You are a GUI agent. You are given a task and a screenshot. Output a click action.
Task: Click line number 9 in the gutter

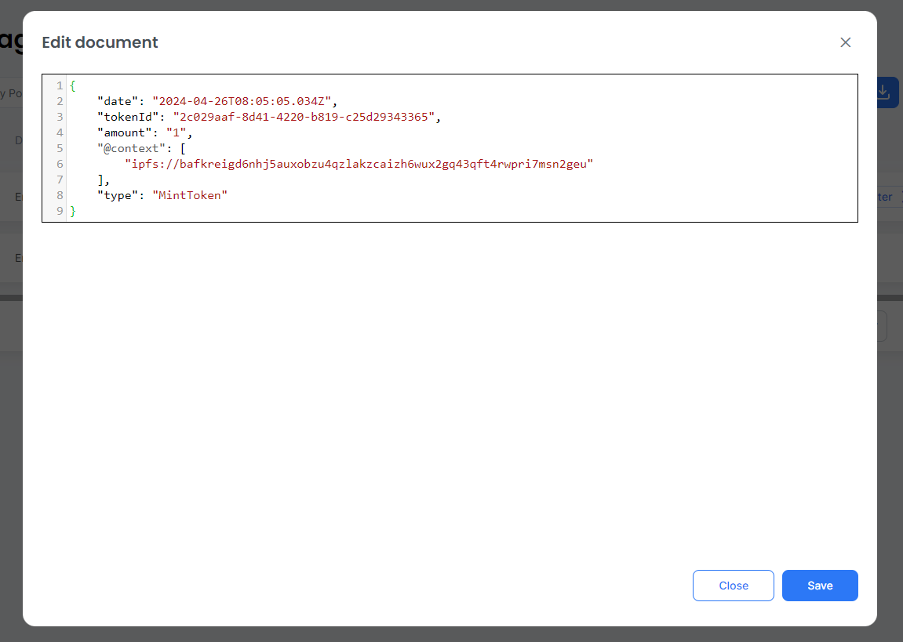(60, 211)
